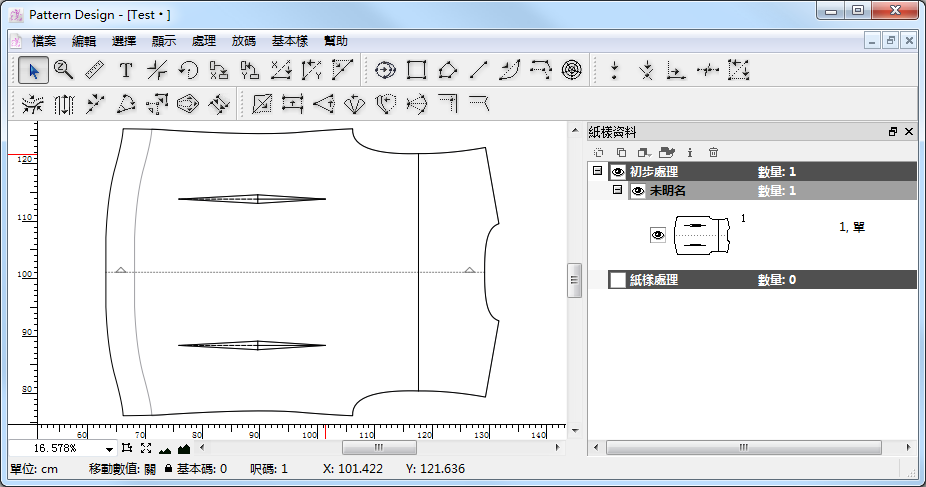Activate the magnifier zoom tool
926x487 pixels.
[x=64, y=70]
